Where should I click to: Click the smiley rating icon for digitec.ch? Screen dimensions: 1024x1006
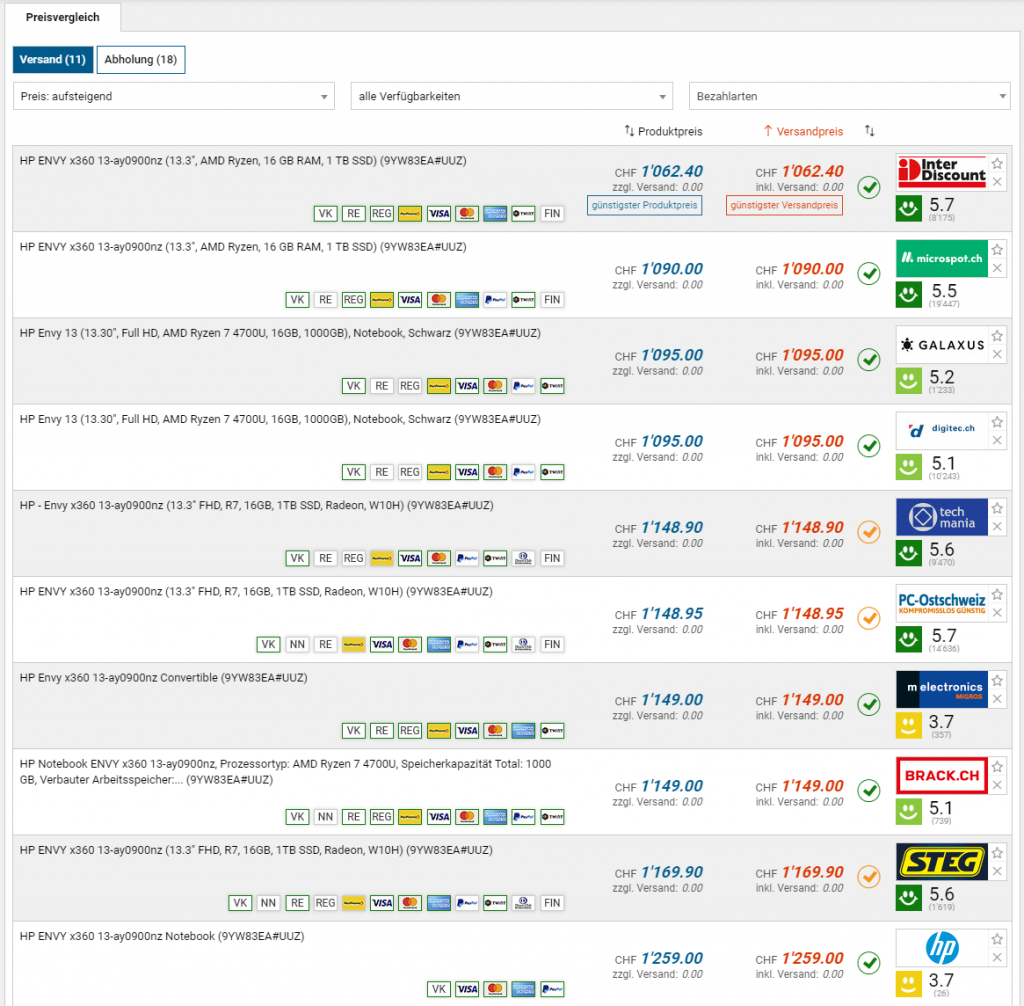[x=908, y=467]
